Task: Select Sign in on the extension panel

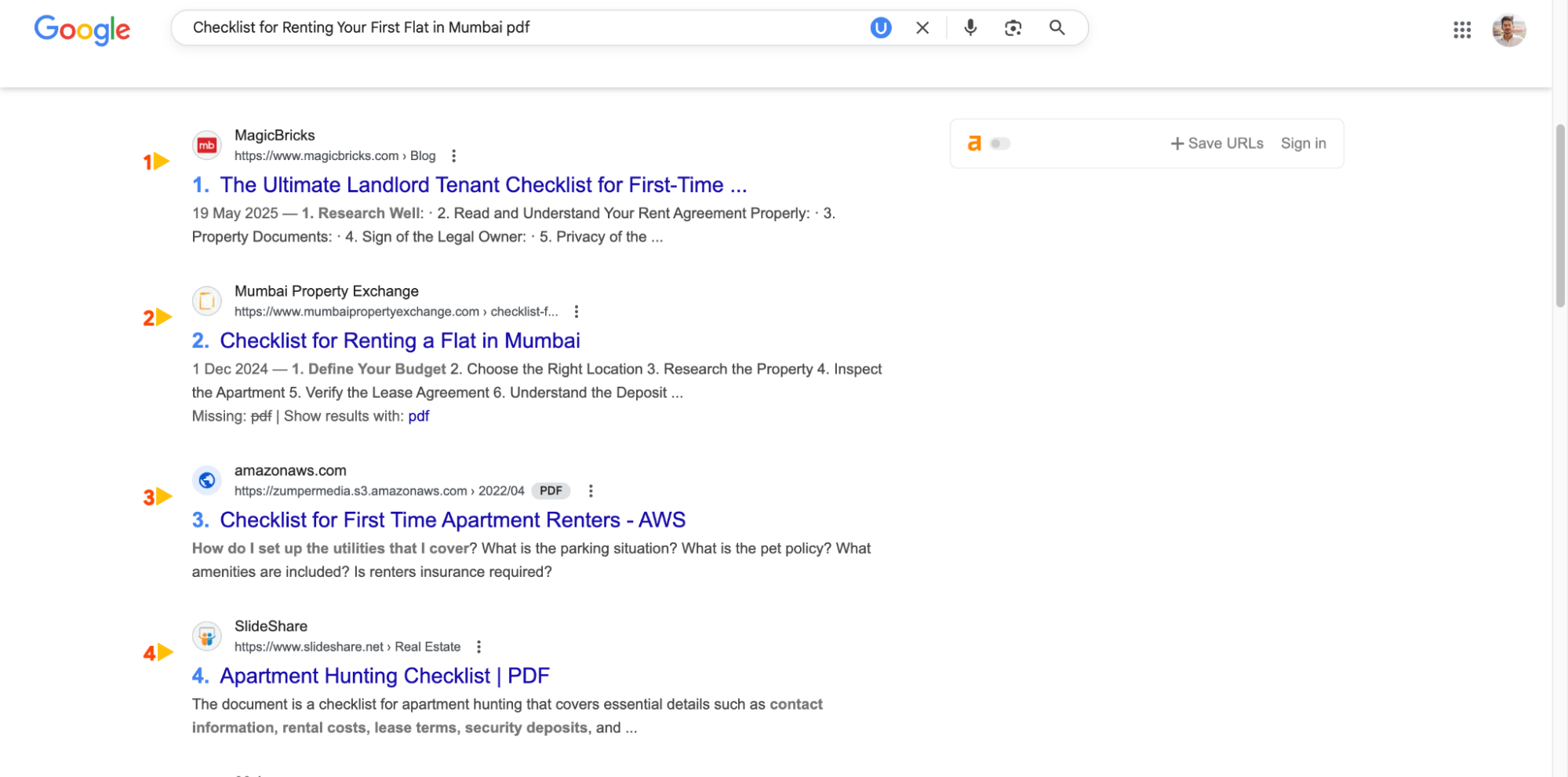Action: (x=1303, y=143)
